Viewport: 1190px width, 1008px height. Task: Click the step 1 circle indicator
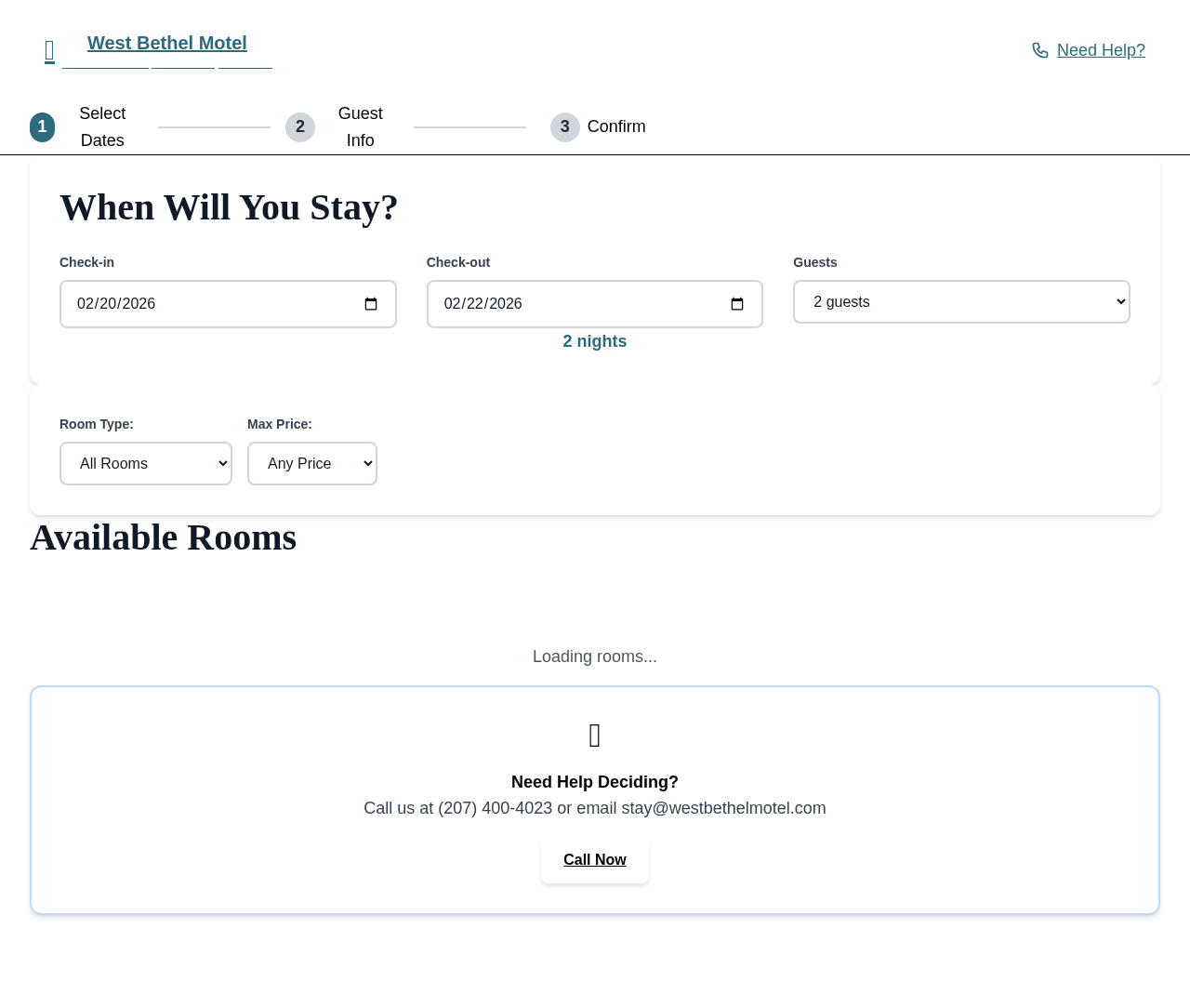[x=42, y=127]
